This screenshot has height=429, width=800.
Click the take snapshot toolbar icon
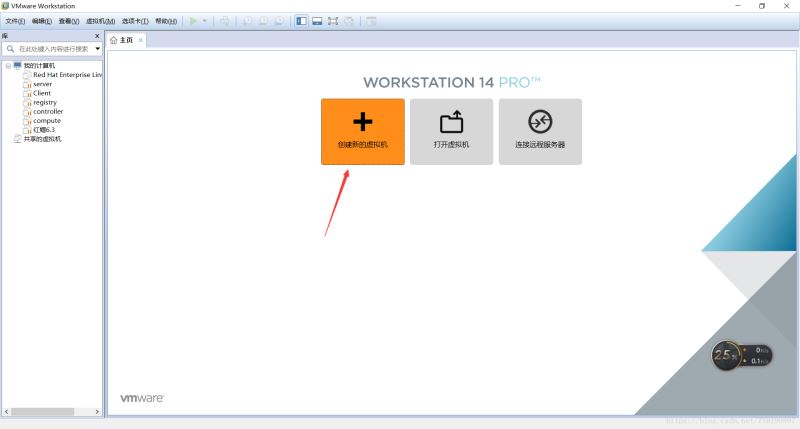pos(247,21)
